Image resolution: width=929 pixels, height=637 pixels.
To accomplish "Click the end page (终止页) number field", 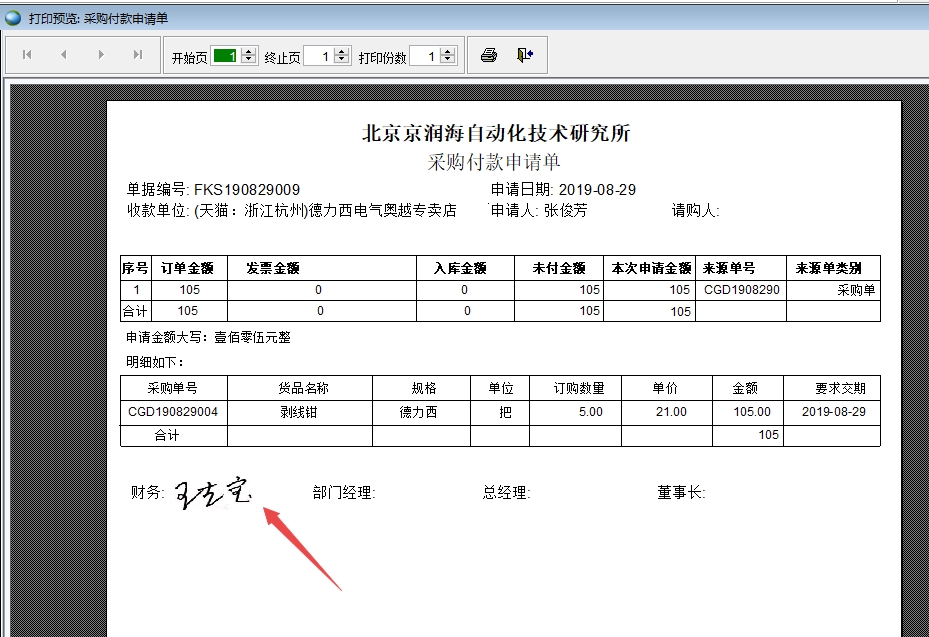I will (318, 57).
